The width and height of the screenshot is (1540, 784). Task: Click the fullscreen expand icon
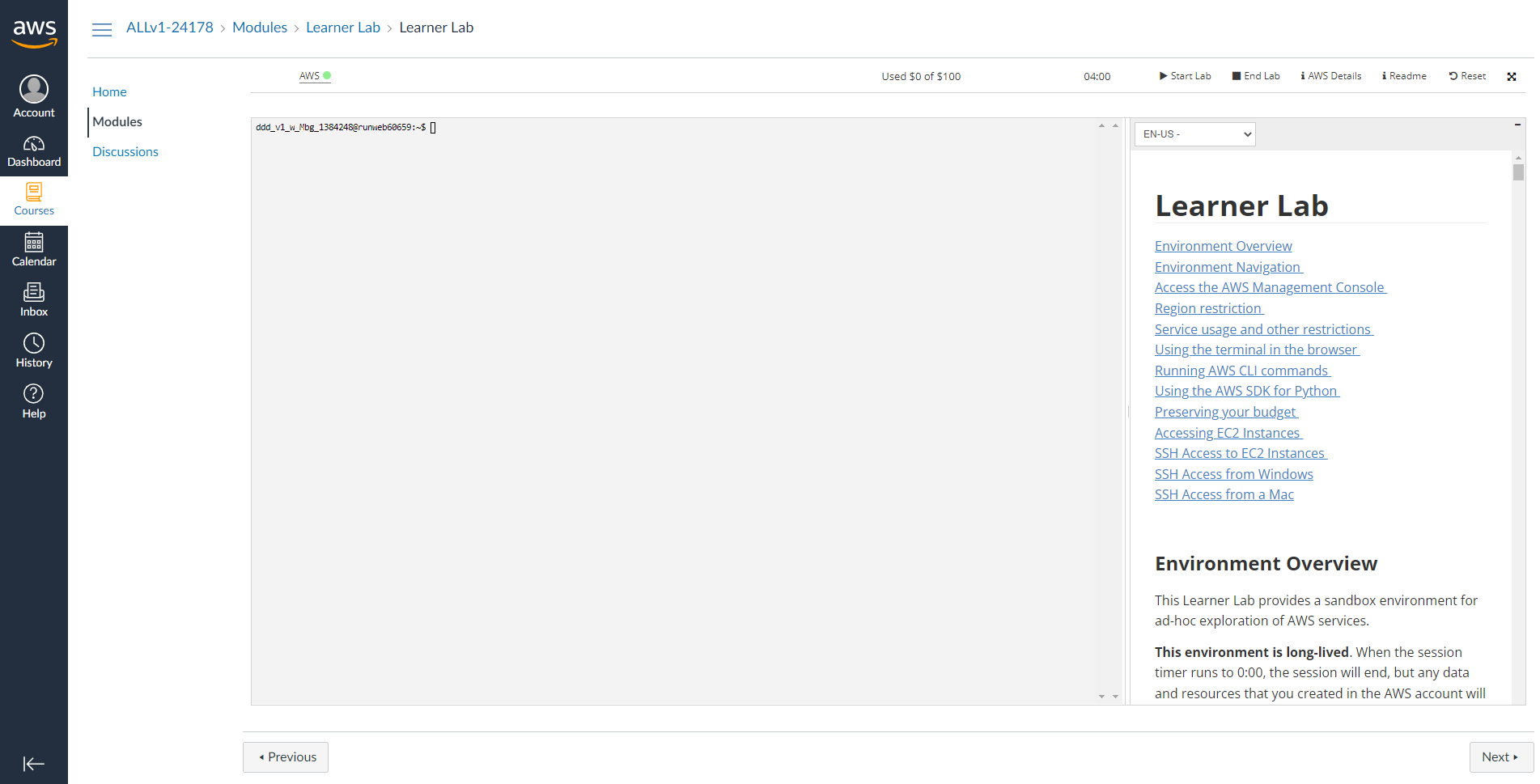pos(1511,77)
